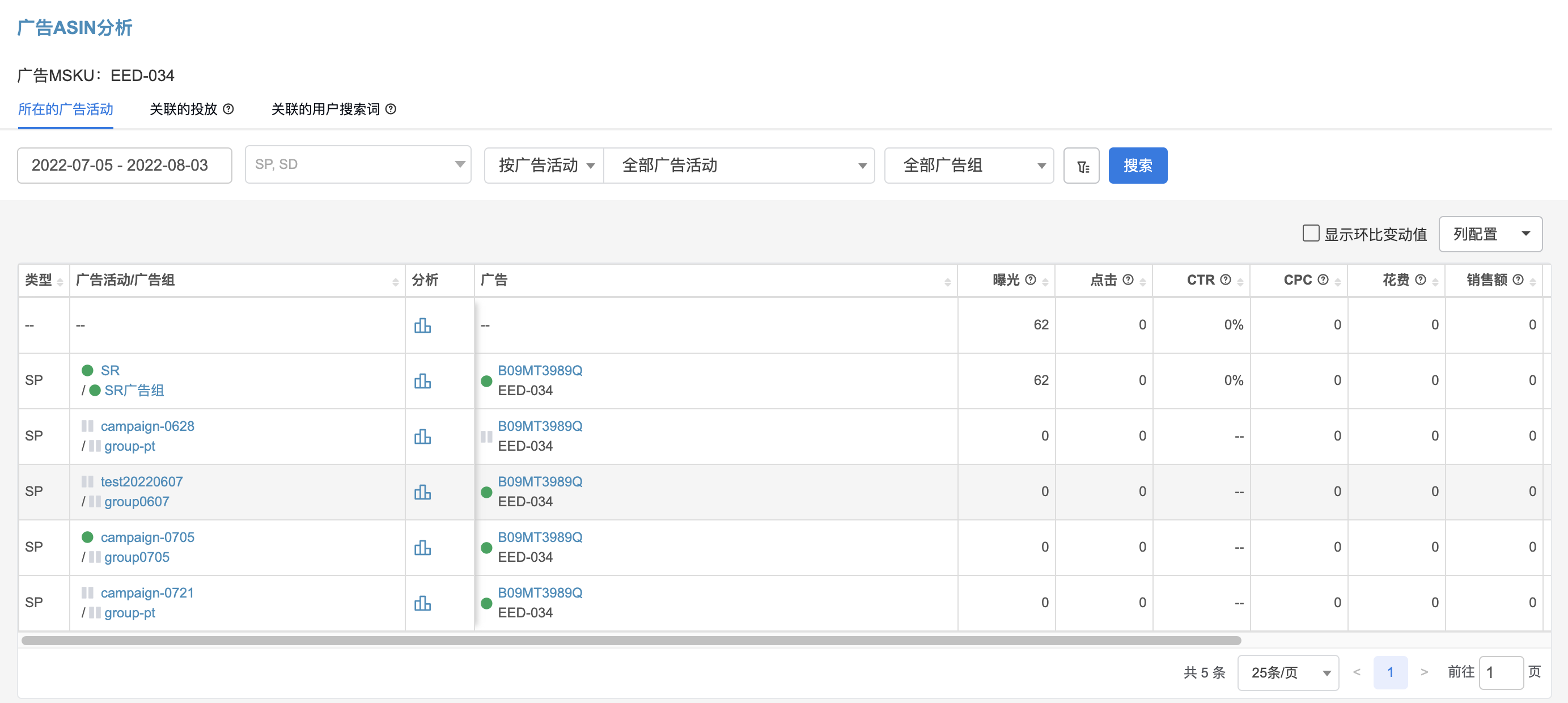Image resolution: width=1568 pixels, height=703 pixels.
Task: Click help icon beside CTR header
Action: point(1225,279)
